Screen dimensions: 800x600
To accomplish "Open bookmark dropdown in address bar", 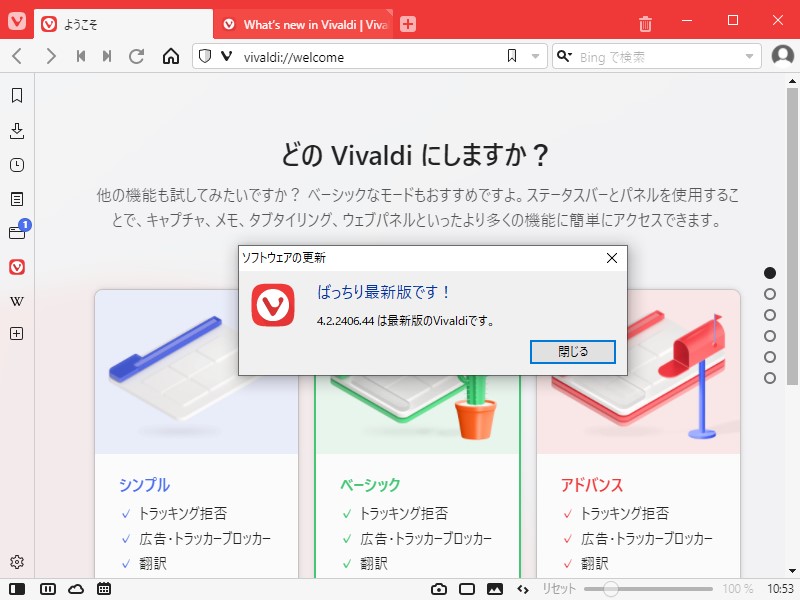I will (x=537, y=57).
